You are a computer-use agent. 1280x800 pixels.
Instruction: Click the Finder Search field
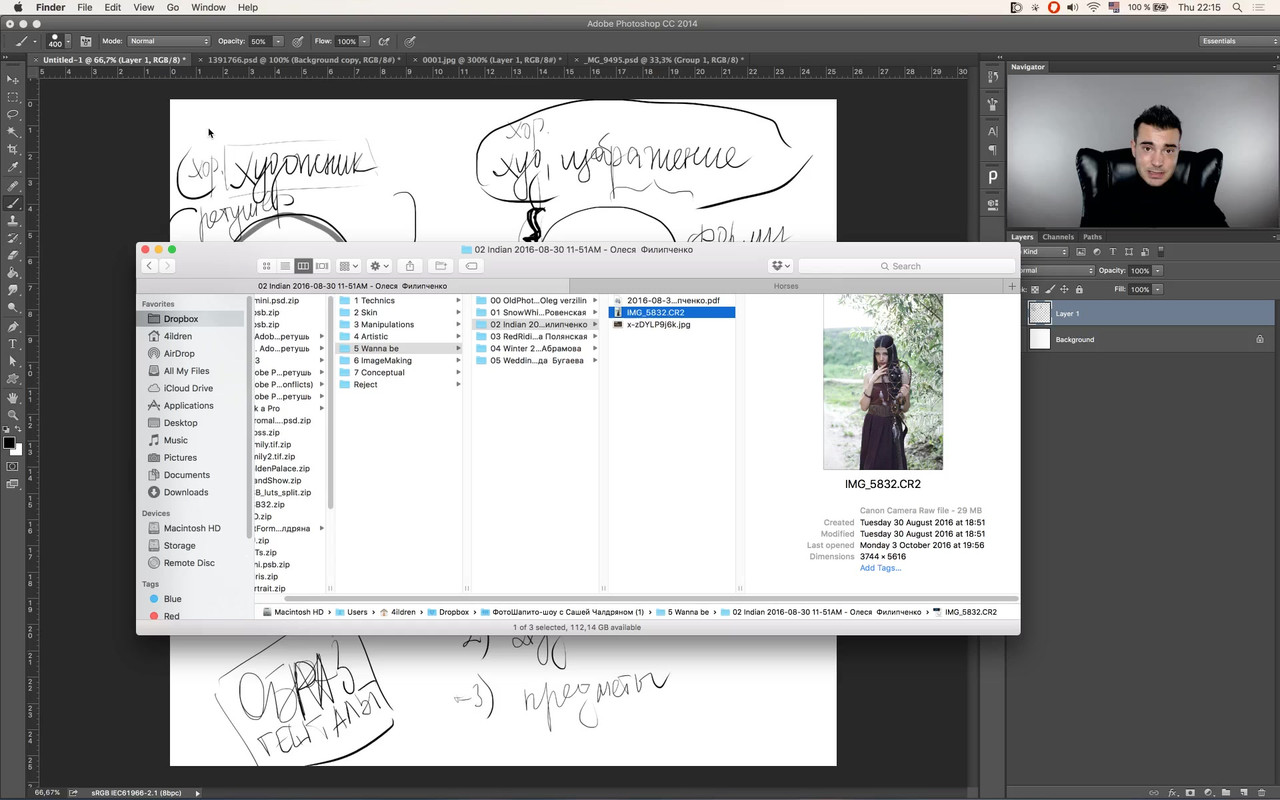tap(906, 266)
